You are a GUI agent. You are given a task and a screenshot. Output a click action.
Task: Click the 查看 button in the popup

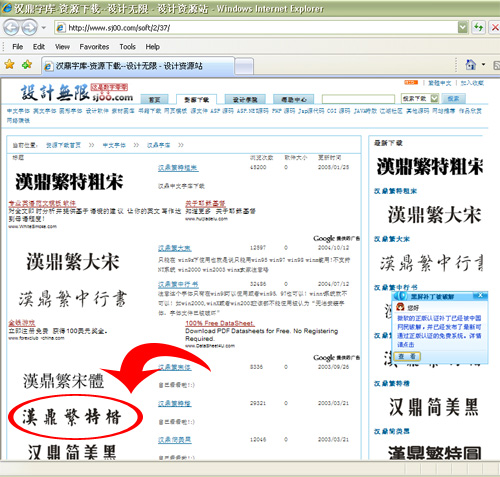407,356
